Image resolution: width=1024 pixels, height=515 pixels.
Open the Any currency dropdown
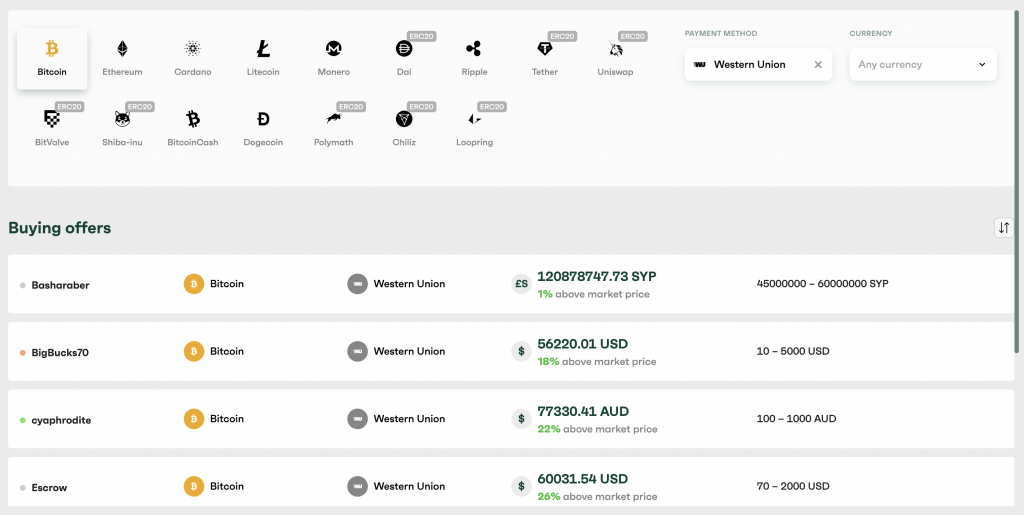point(922,65)
